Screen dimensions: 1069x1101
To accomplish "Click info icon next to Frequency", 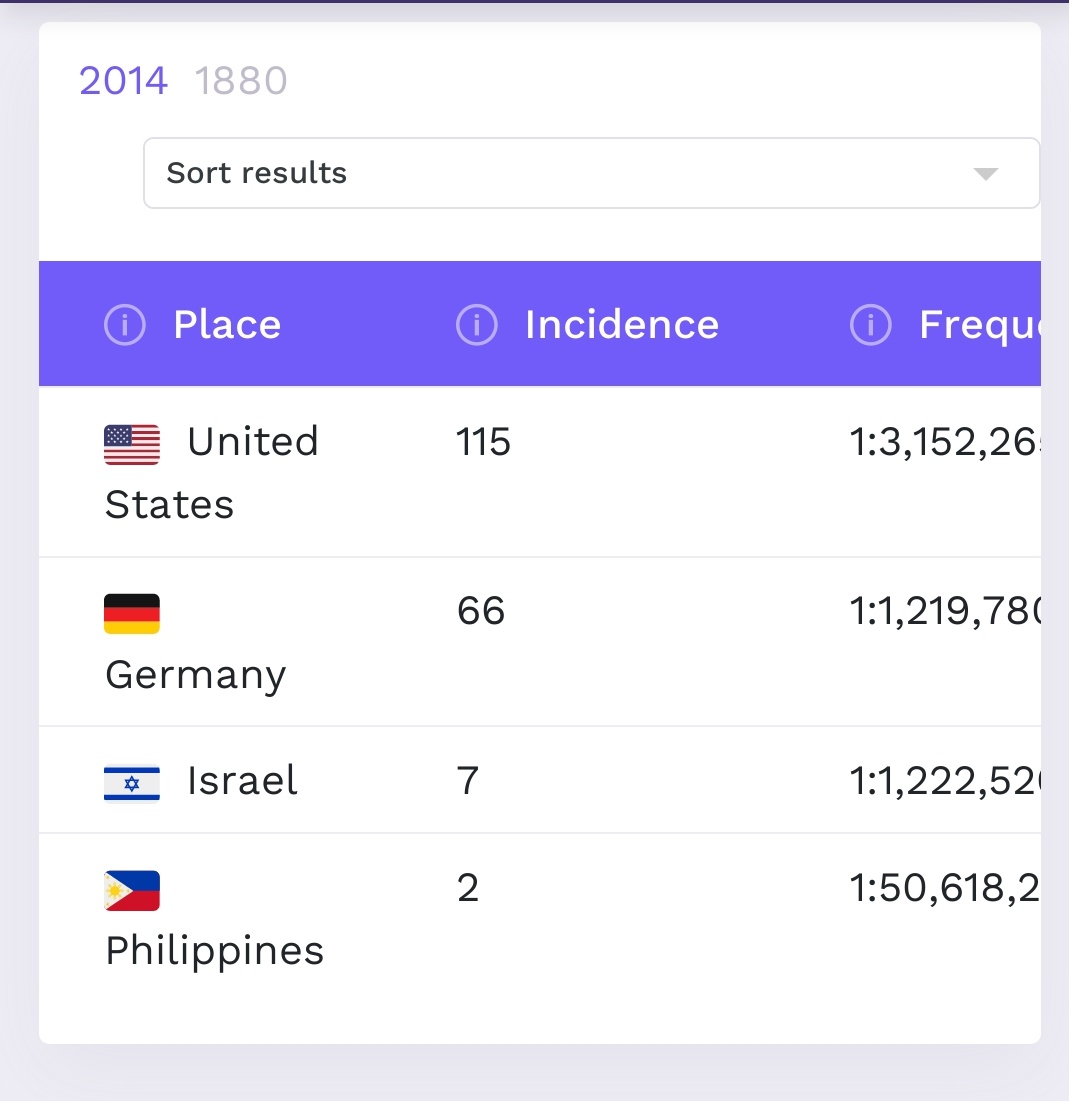I will [871, 324].
